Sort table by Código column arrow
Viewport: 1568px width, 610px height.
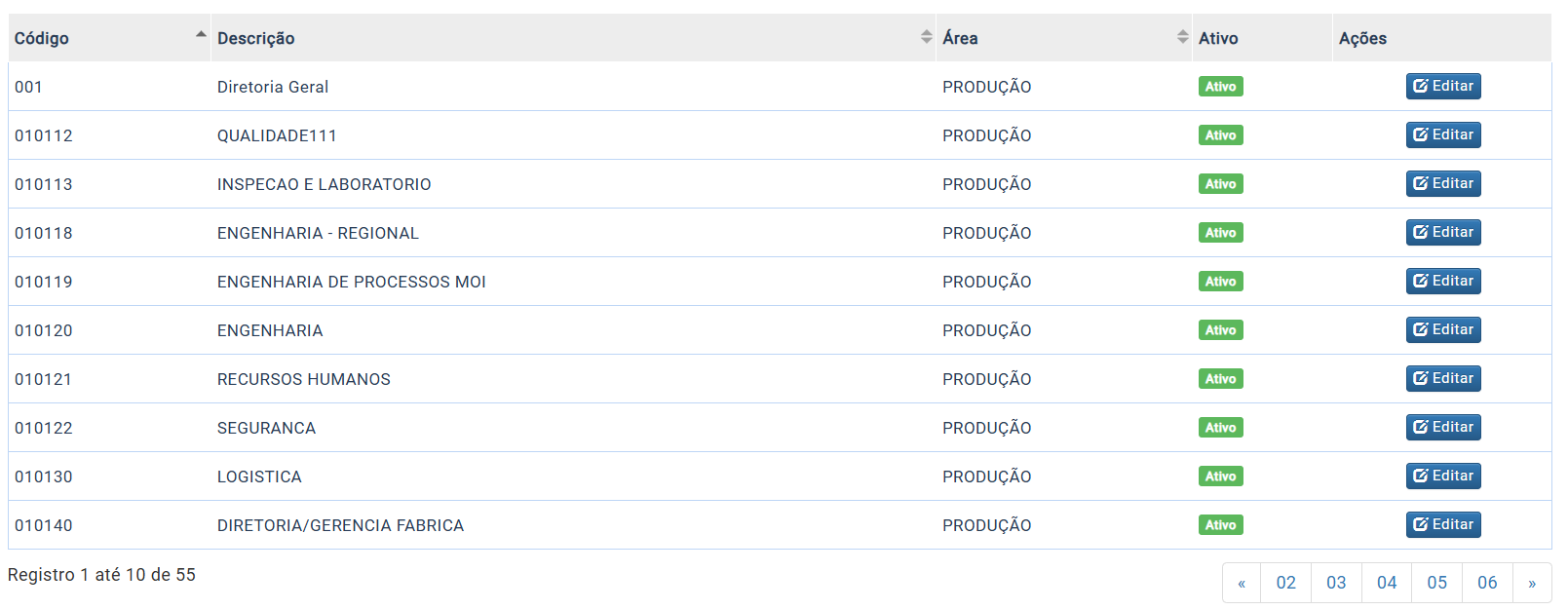click(x=201, y=34)
